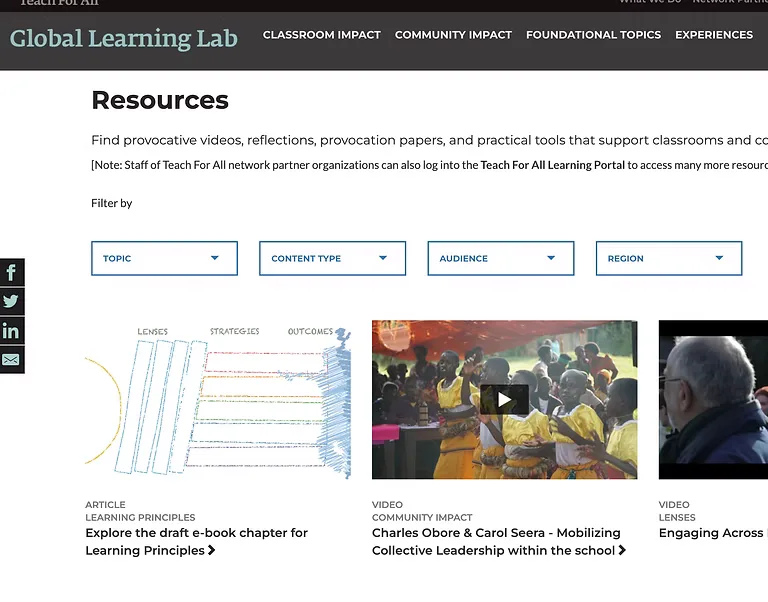Expand the Content Type filter dropdown
This screenshot has height=602, width=768.
pyautogui.click(x=333, y=258)
